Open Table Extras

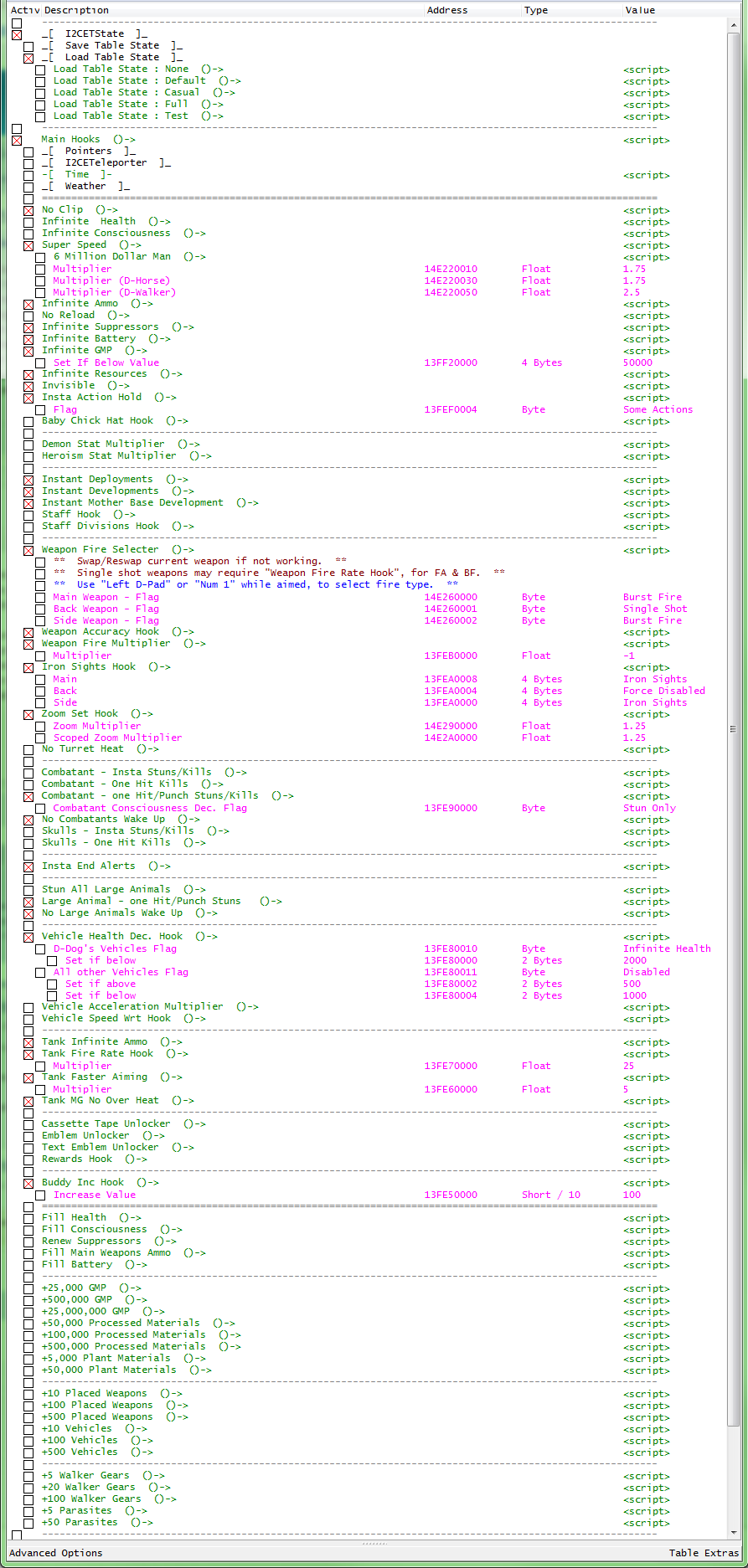(704, 1553)
